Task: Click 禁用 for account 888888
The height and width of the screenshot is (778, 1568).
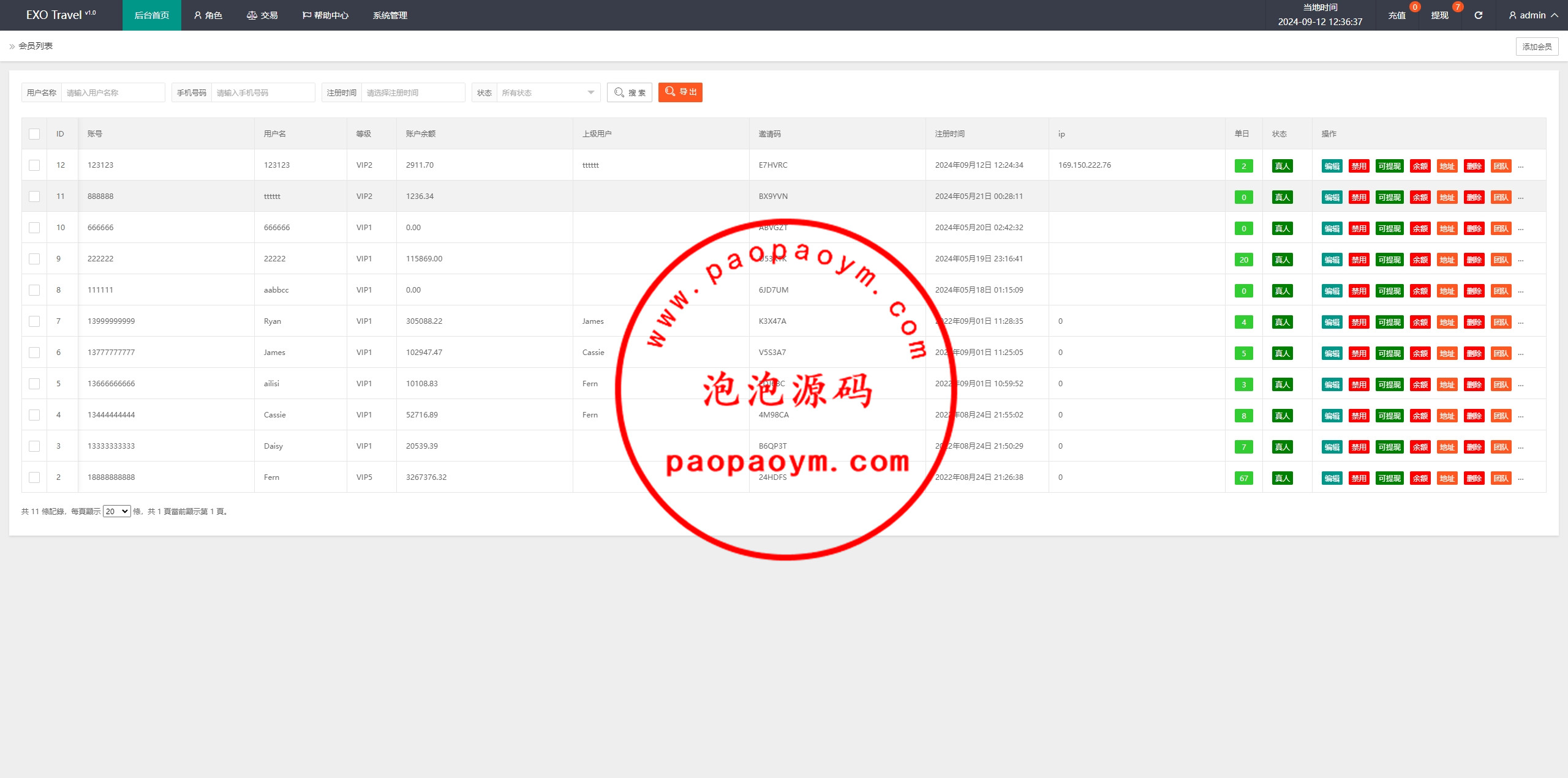Action: click(x=1359, y=197)
